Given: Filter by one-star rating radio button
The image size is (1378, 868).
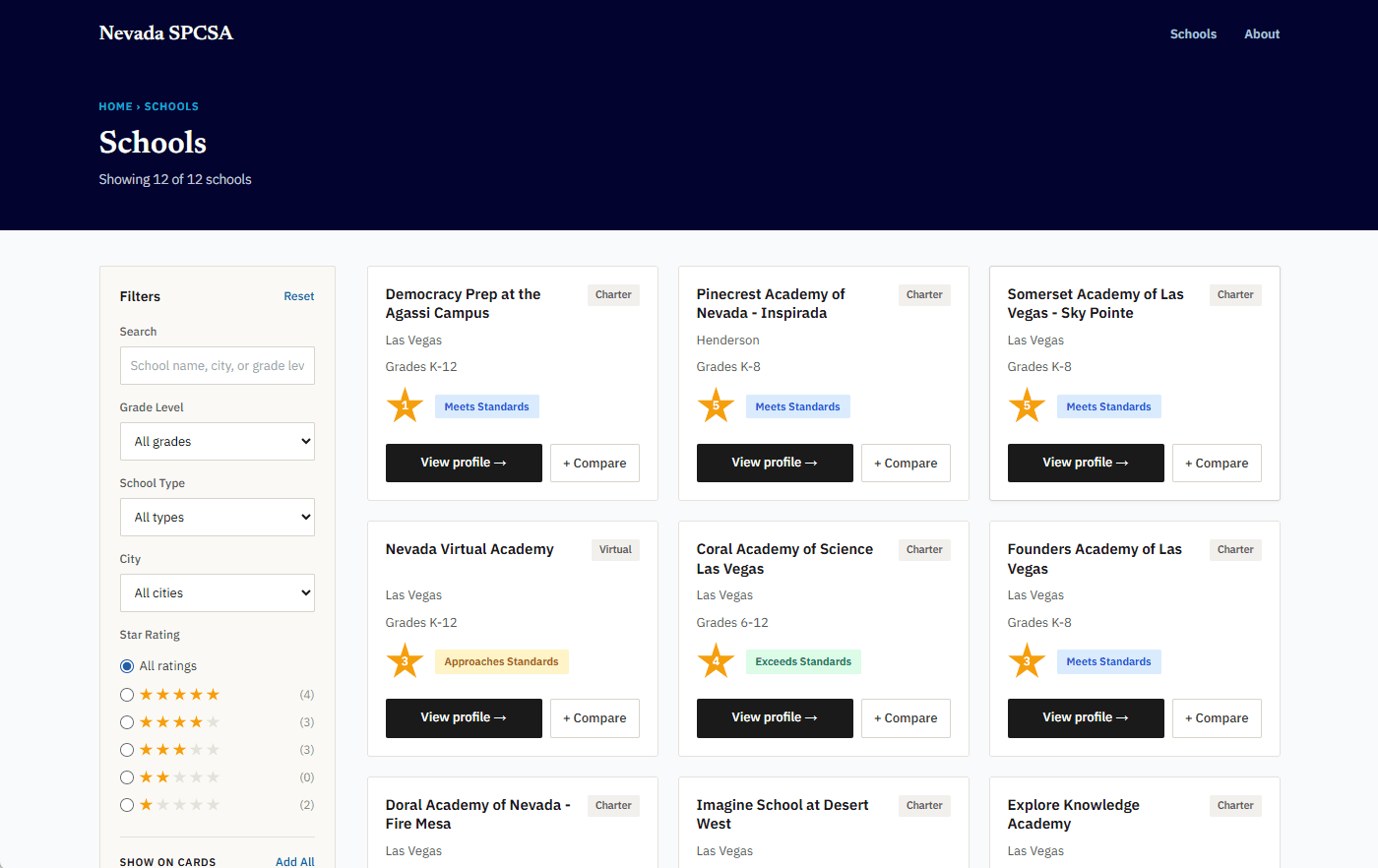Looking at the screenshot, I should (127, 805).
